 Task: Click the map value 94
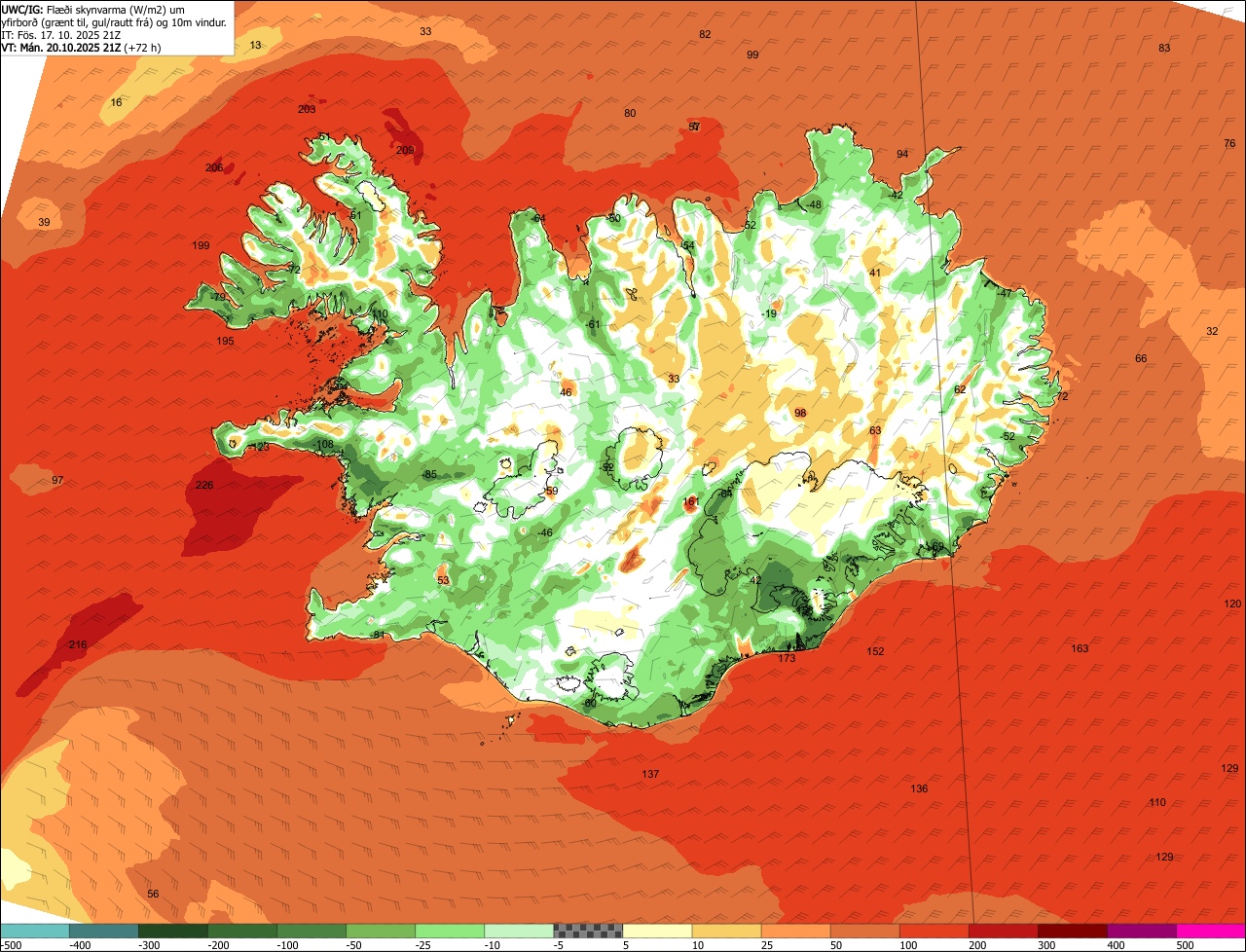902,154
